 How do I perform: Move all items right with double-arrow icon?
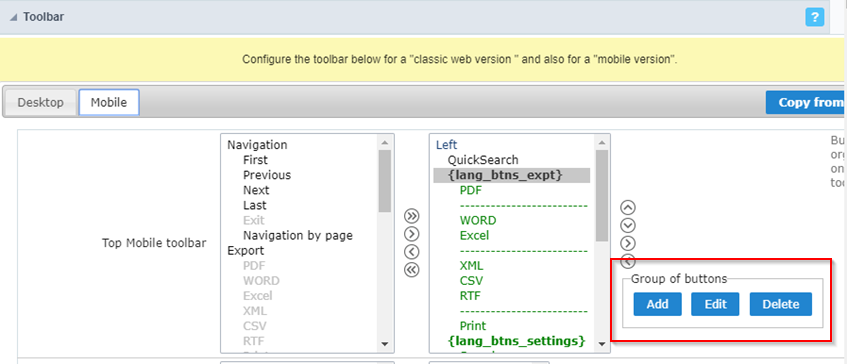412,217
